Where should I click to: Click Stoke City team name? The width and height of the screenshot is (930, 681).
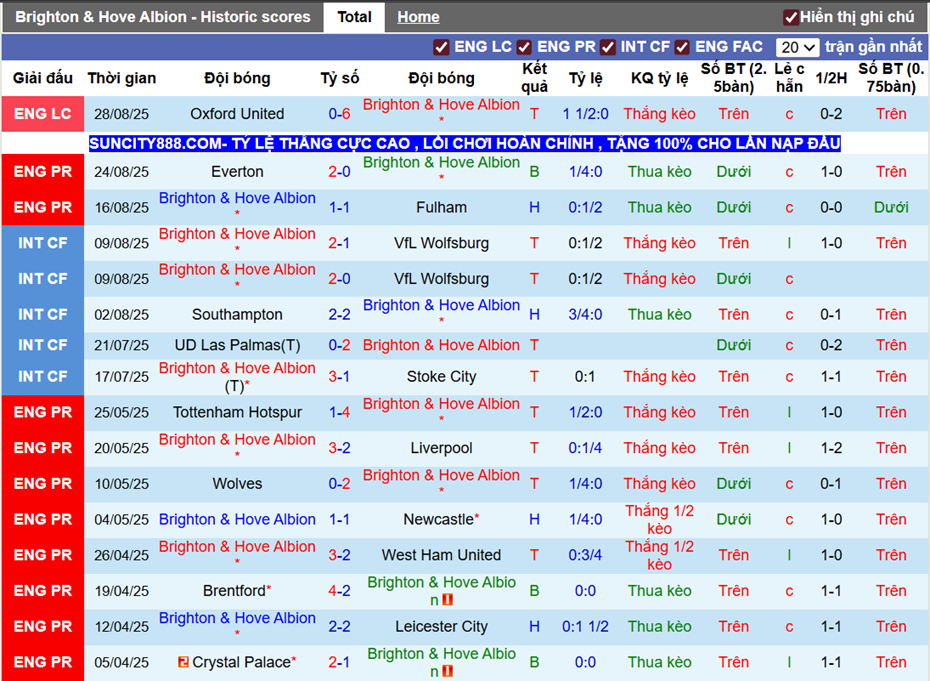(x=441, y=377)
